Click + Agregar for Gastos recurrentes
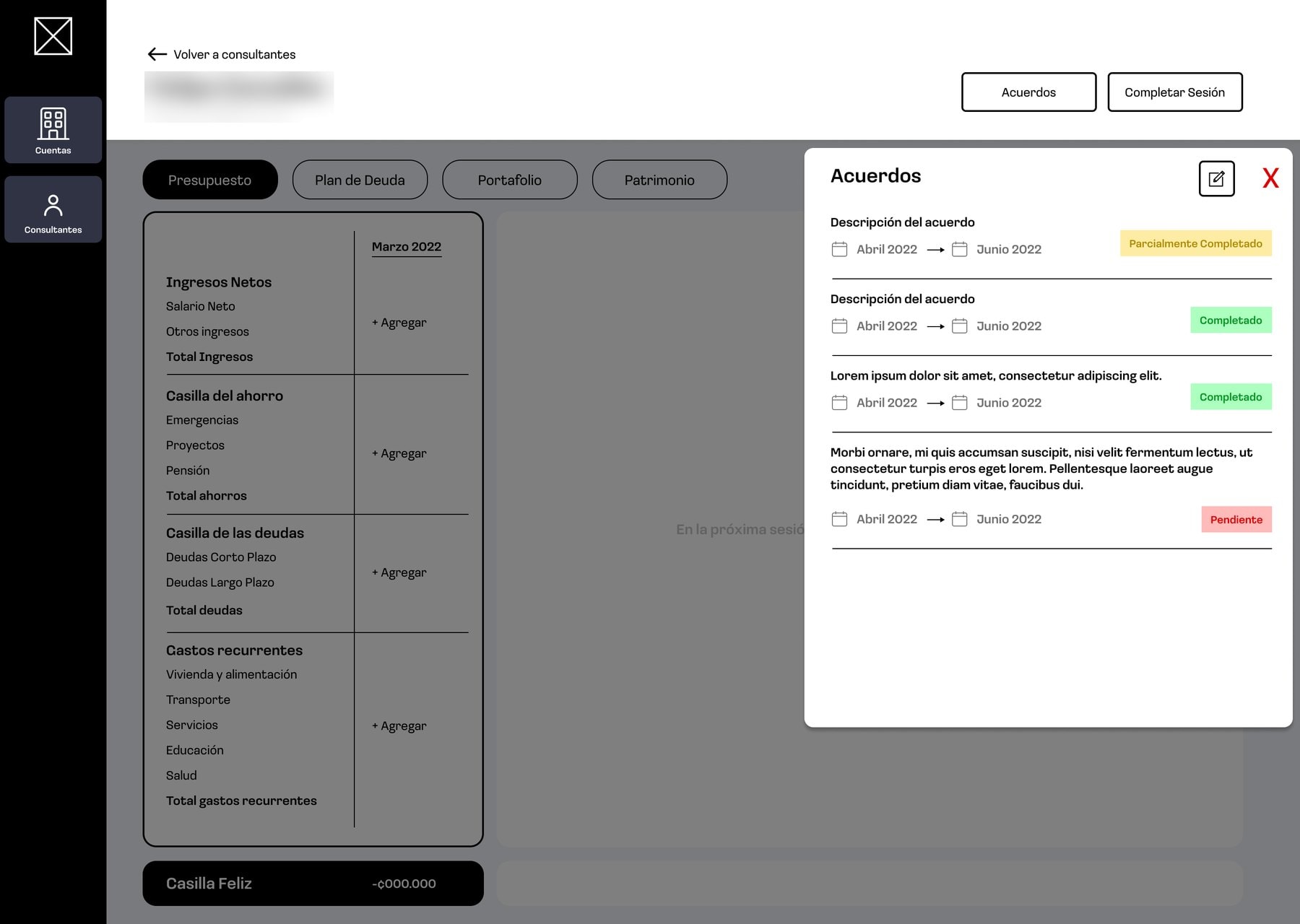 (x=399, y=725)
